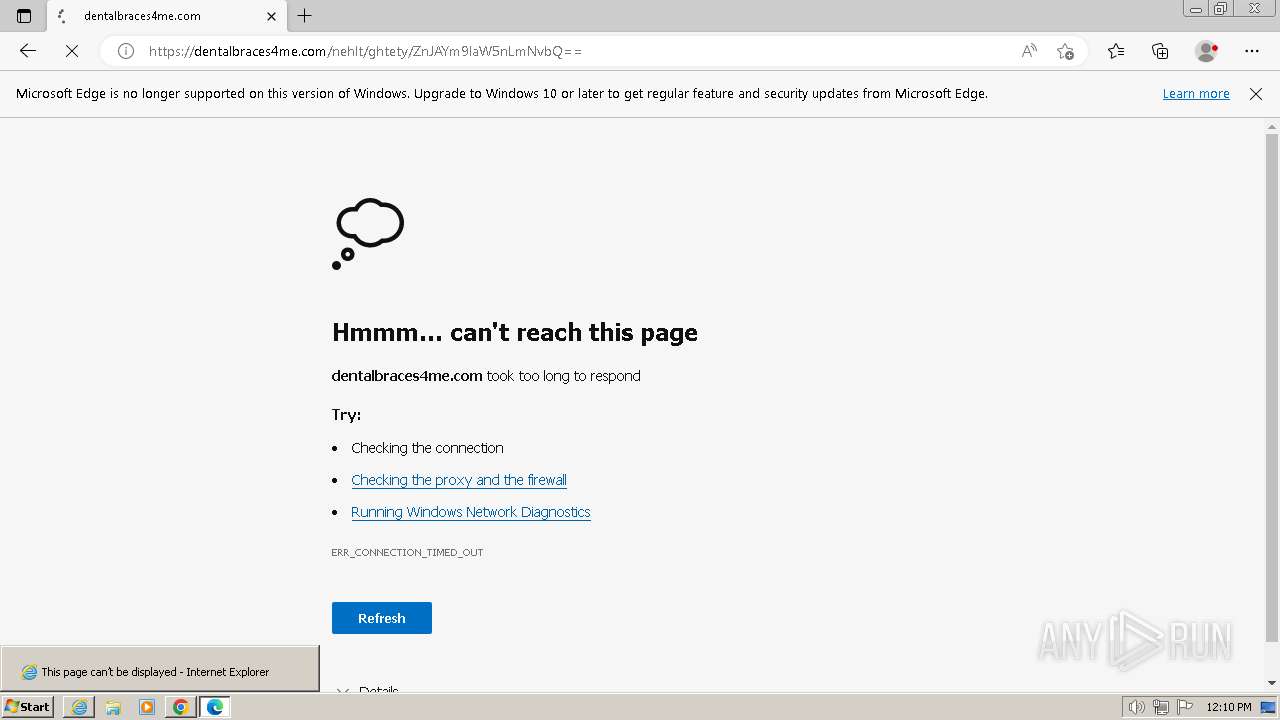Select the dentalbraces4me.com browser tab
This screenshot has height=720, width=1280.
coord(167,16)
